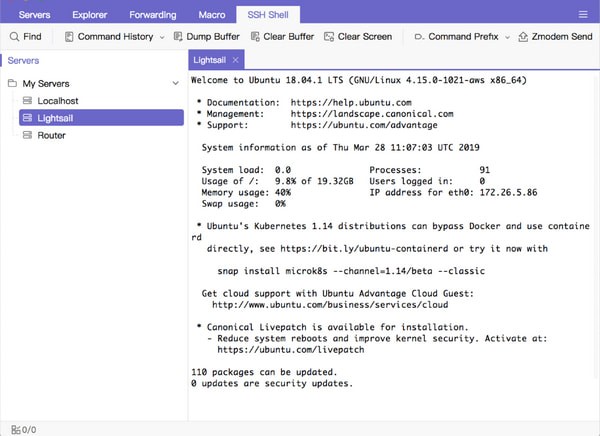Click the Zmodem Send upload icon
Viewport: 600px width, 436px height.
click(523, 37)
